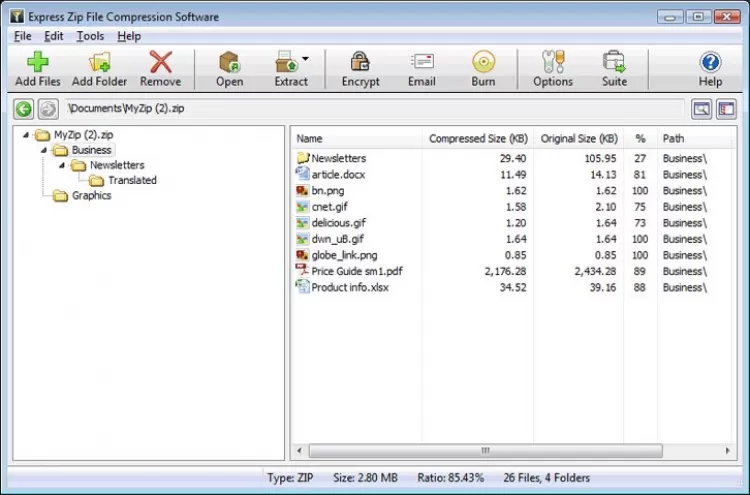Click the Burn disc icon
This screenshot has height=495, width=750.
pyautogui.click(x=483, y=62)
